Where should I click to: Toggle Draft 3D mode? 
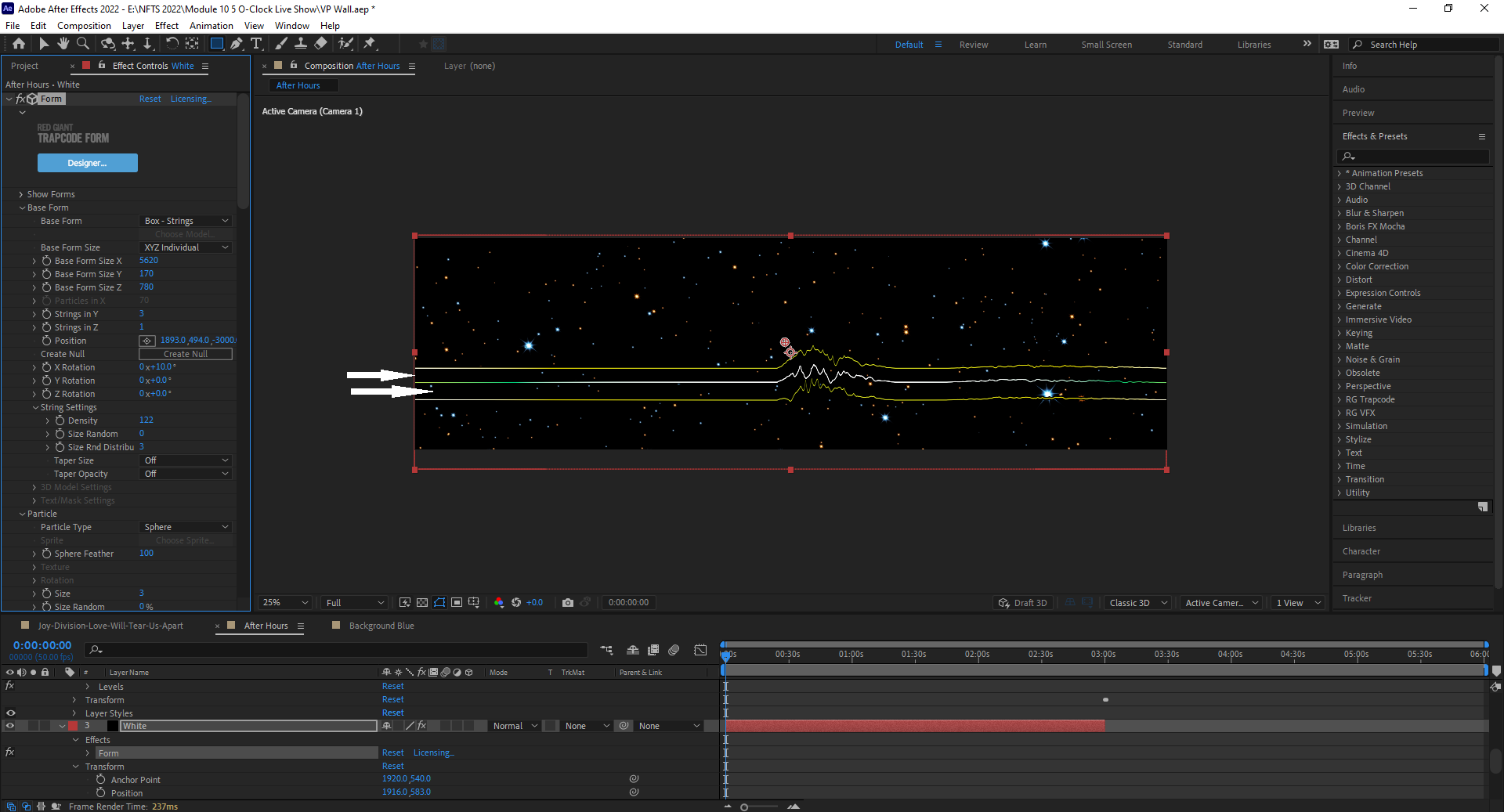1022,603
